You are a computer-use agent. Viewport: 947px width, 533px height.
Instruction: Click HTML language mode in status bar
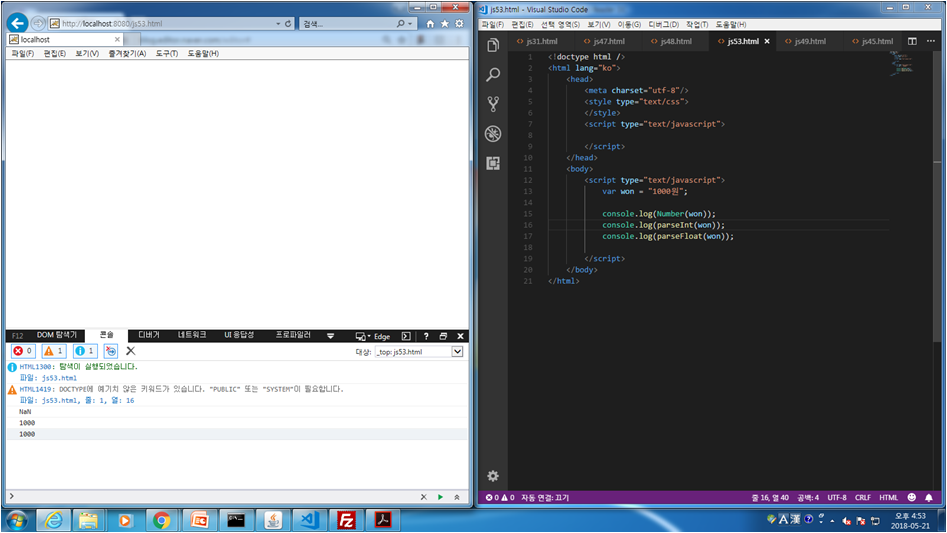tap(888, 497)
